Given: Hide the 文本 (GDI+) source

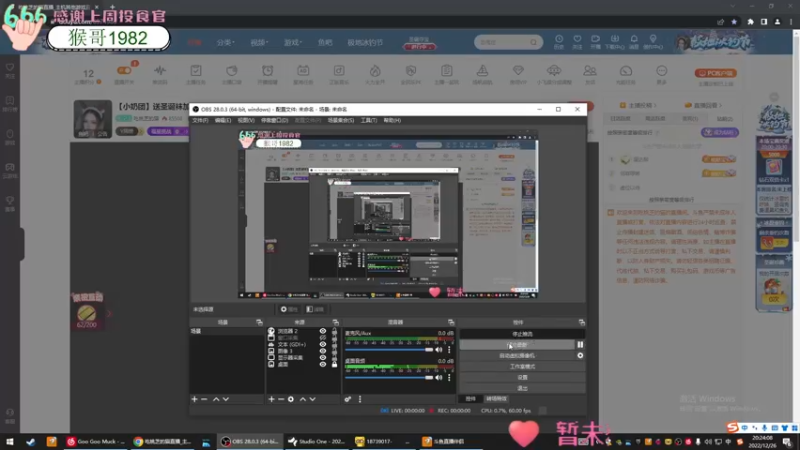Looking at the screenshot, I should [322, 344].
